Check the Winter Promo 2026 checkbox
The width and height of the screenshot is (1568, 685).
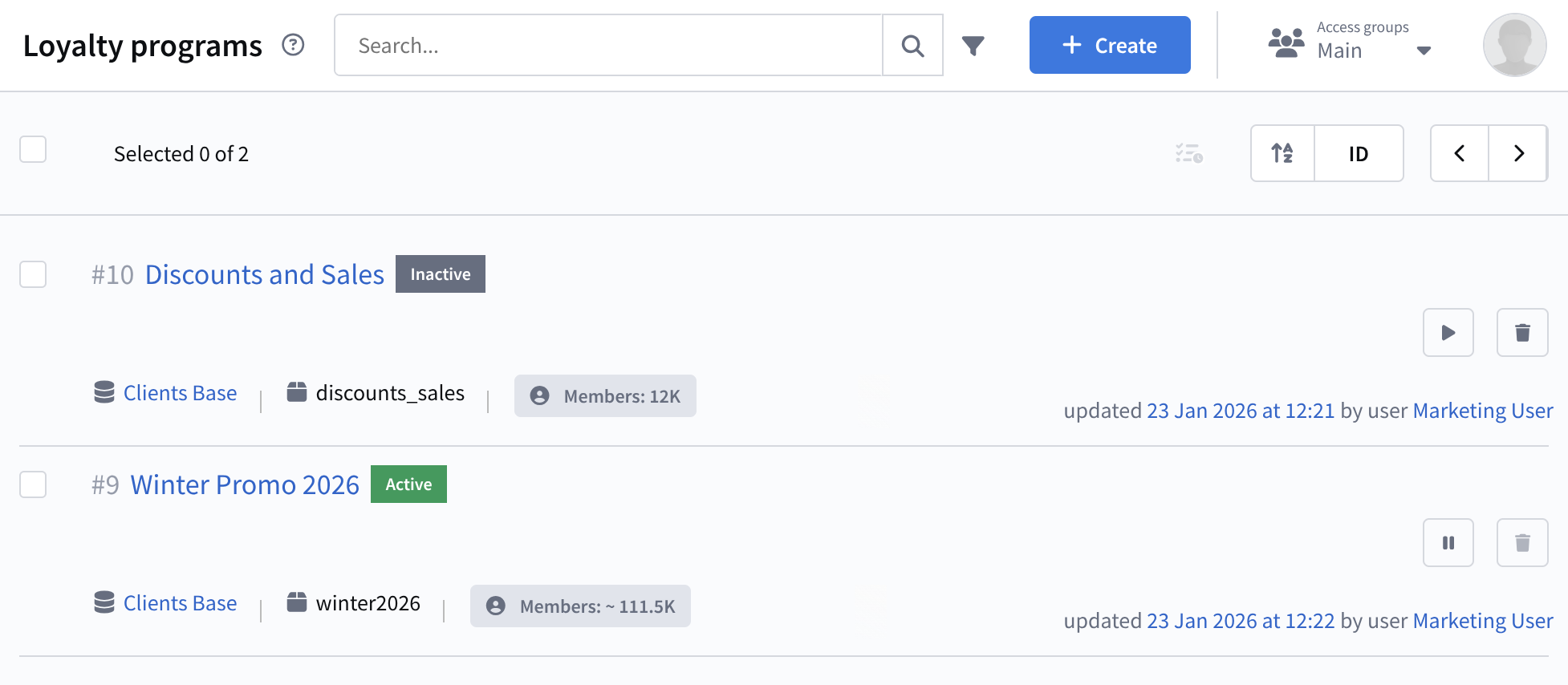coord(33,484)
